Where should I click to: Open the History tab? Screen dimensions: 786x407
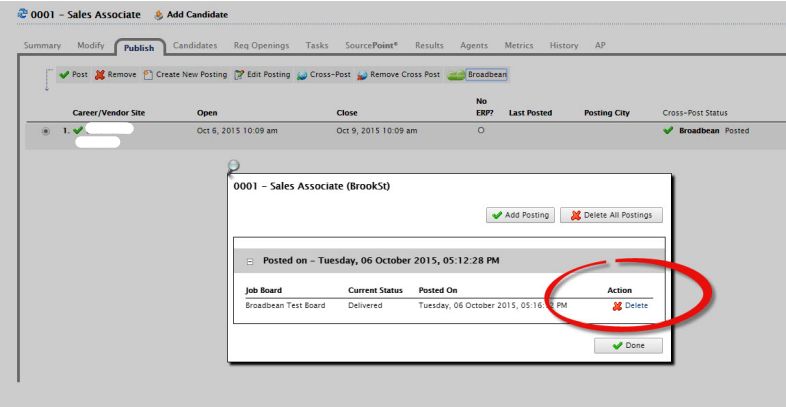(x=564, y=45)
